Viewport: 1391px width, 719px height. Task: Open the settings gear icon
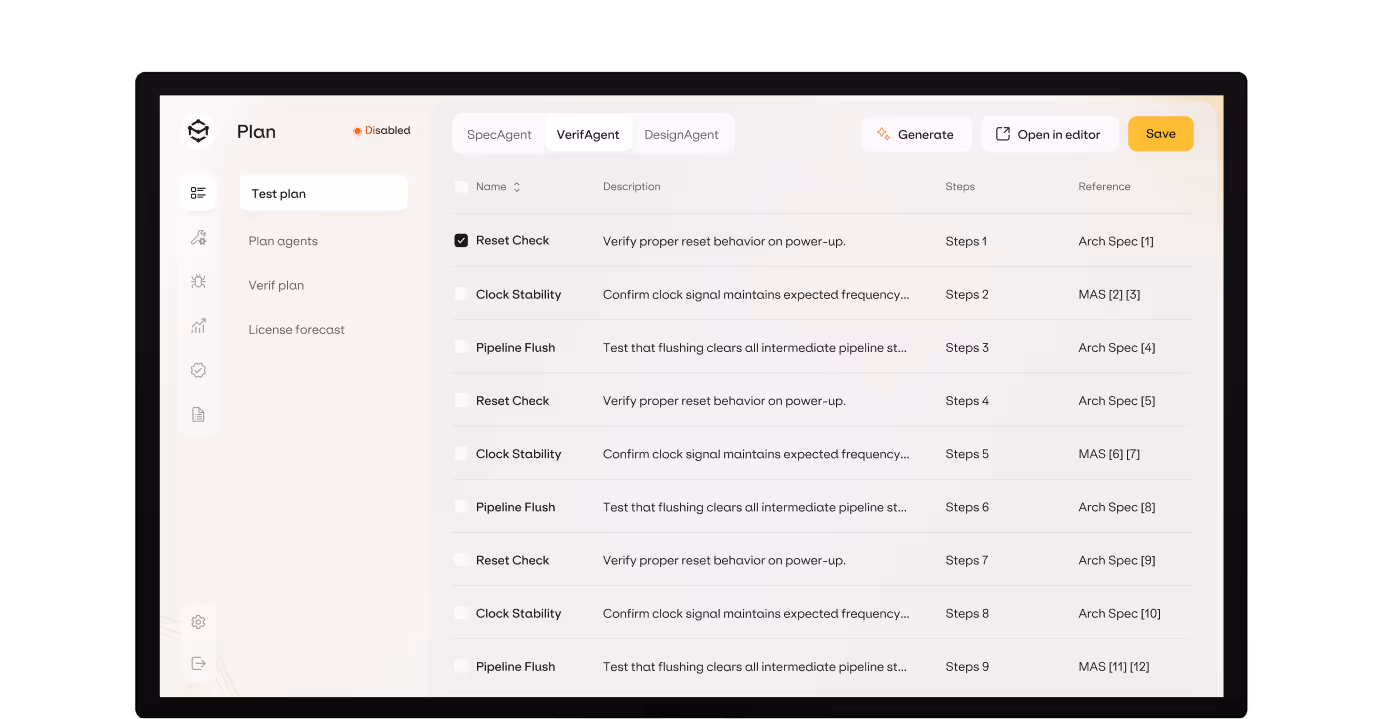(198, 622)
